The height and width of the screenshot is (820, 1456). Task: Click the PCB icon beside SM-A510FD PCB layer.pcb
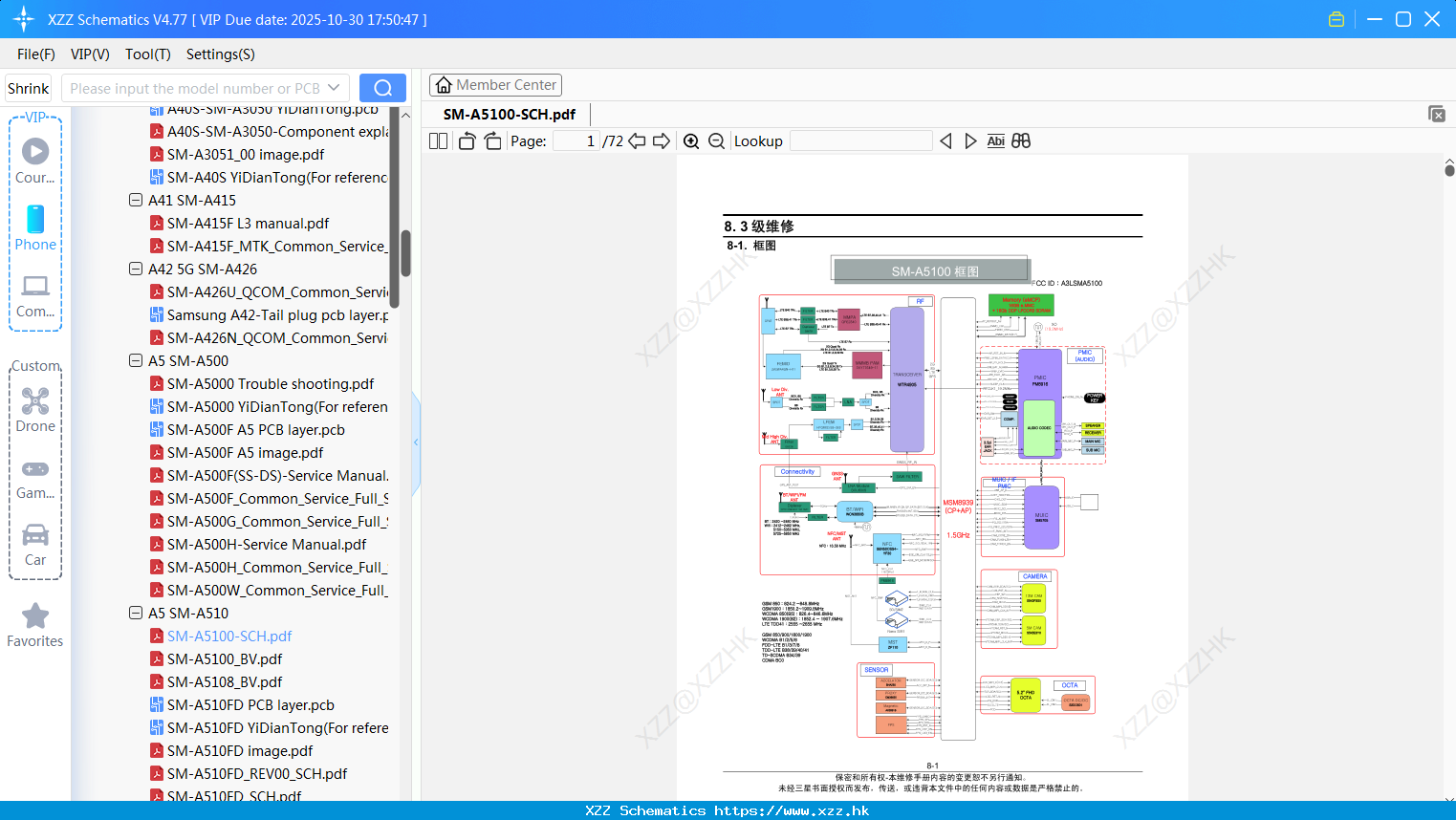[157, 704]
